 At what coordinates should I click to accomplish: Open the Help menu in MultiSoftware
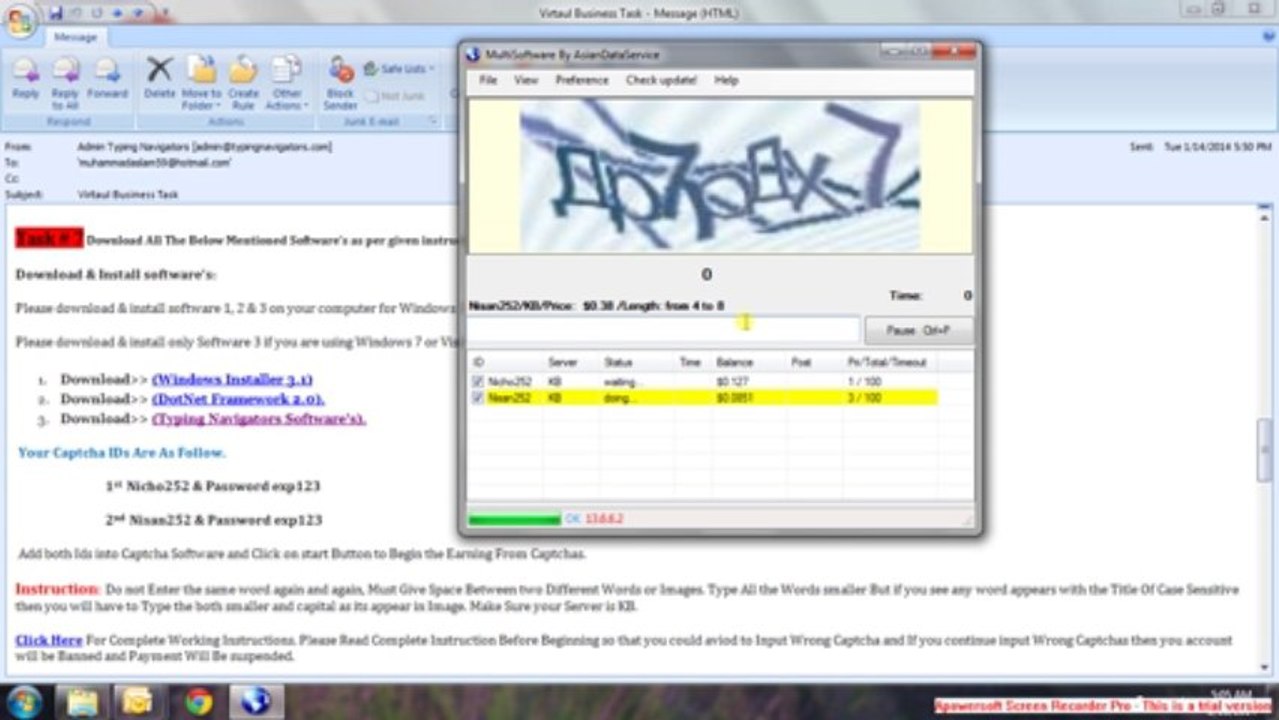[726, 80]
